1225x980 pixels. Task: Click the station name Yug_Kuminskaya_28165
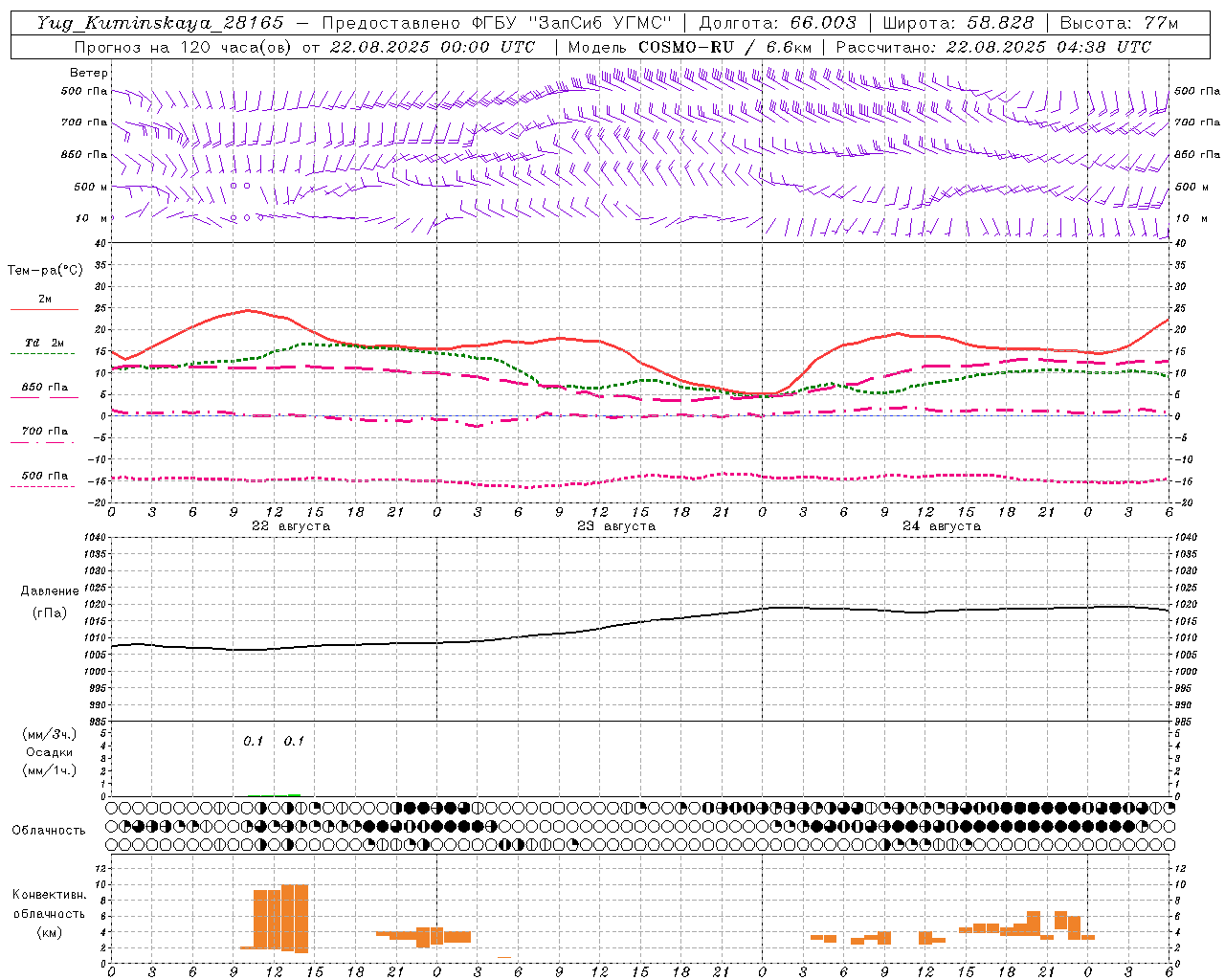(160, 23)
